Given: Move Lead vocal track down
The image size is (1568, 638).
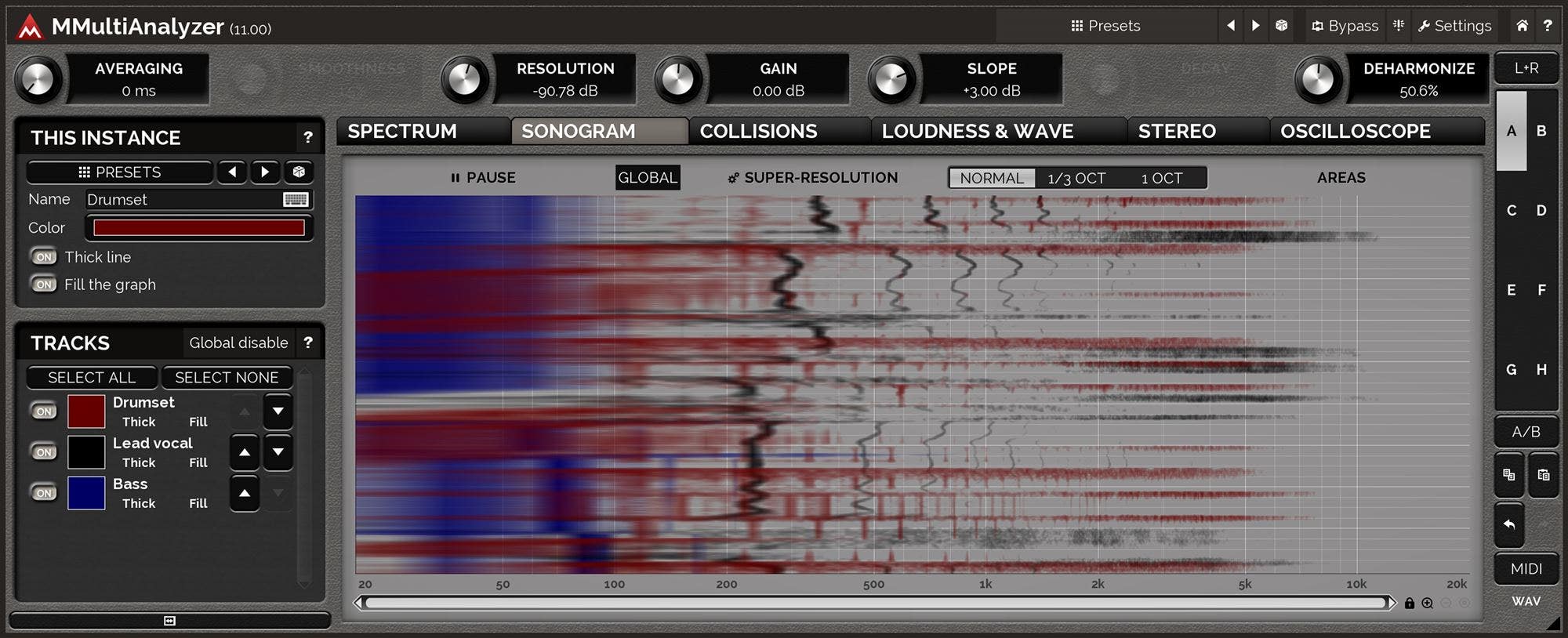Looking at the screenshot, I should pyautogui.click(x=278, y=452).
